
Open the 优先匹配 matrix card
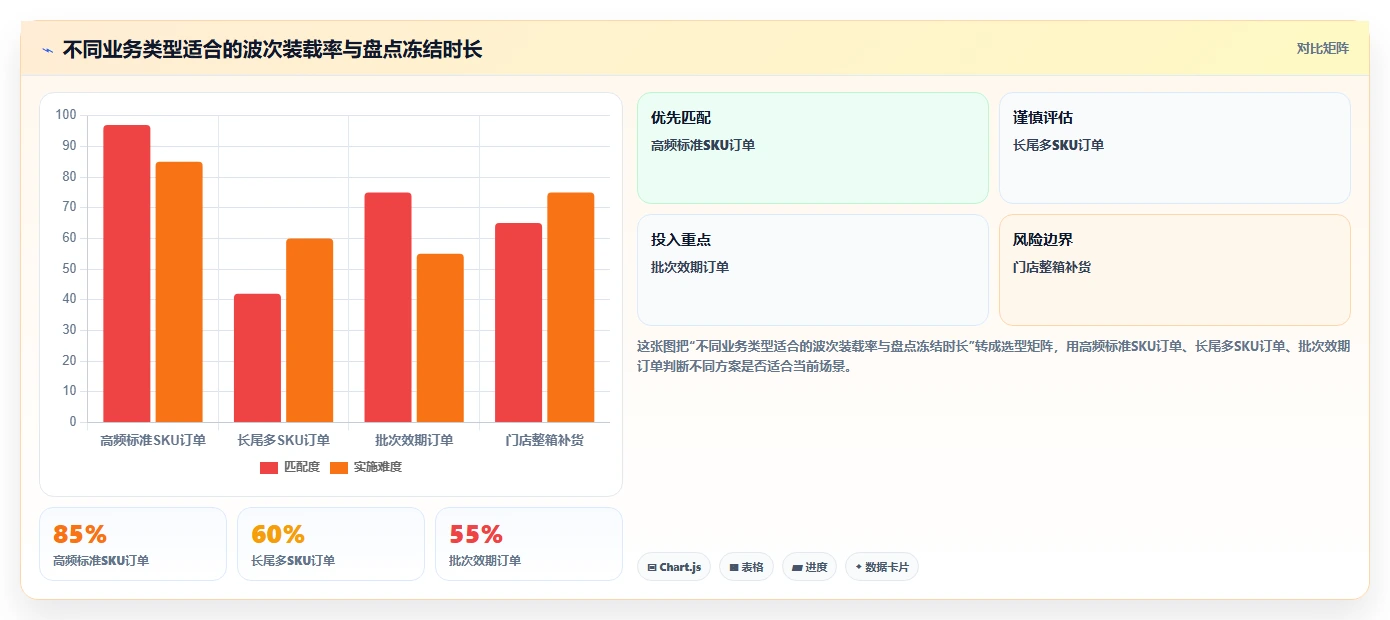coord(813,148)
